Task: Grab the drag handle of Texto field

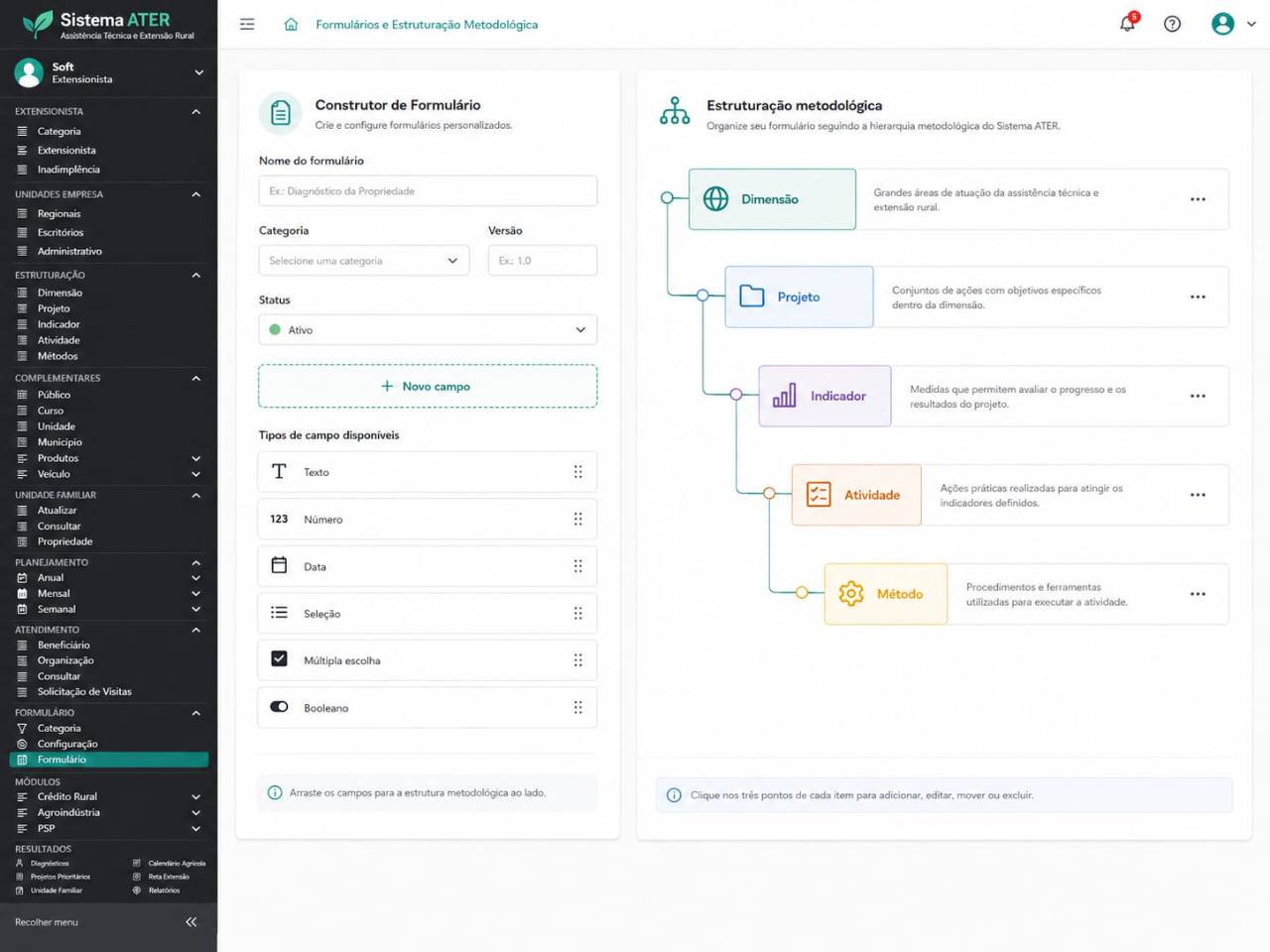Action: tap(577, 472)
